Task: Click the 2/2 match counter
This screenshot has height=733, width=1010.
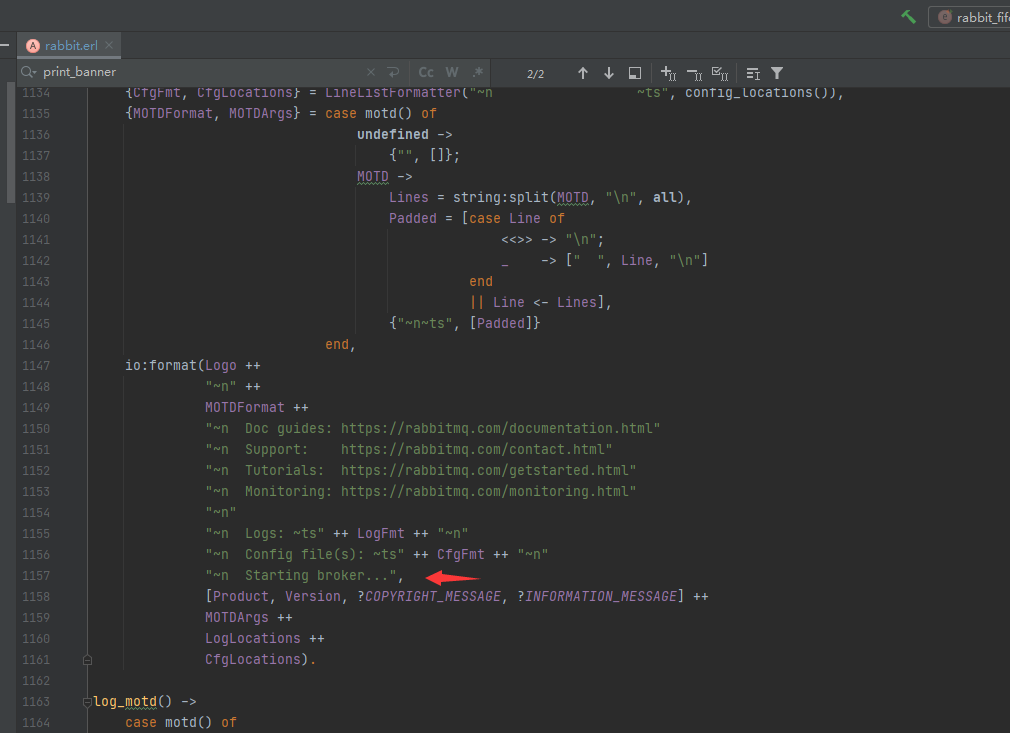Action: (535, 73)
